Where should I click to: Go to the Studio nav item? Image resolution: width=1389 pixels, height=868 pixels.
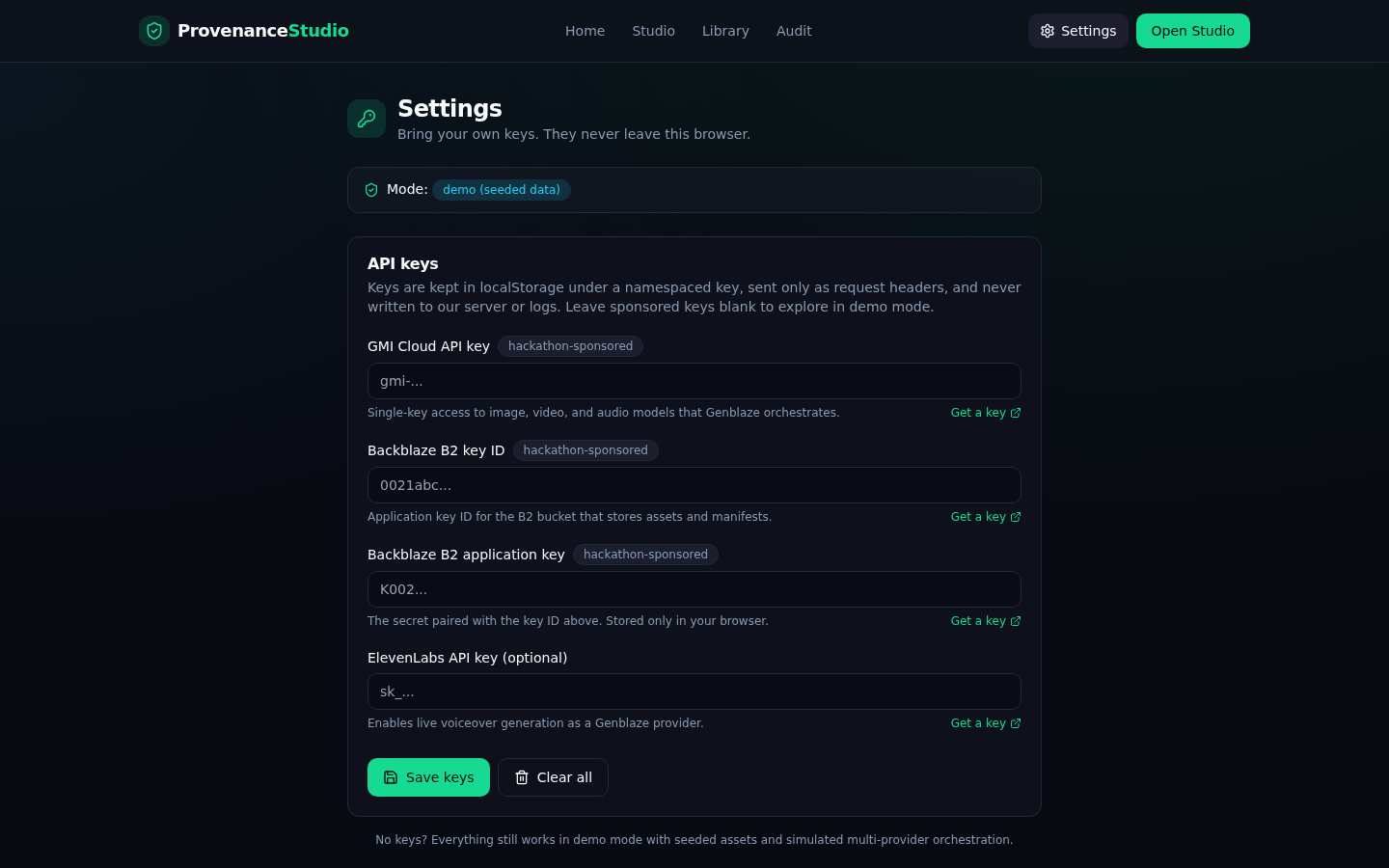653,31
